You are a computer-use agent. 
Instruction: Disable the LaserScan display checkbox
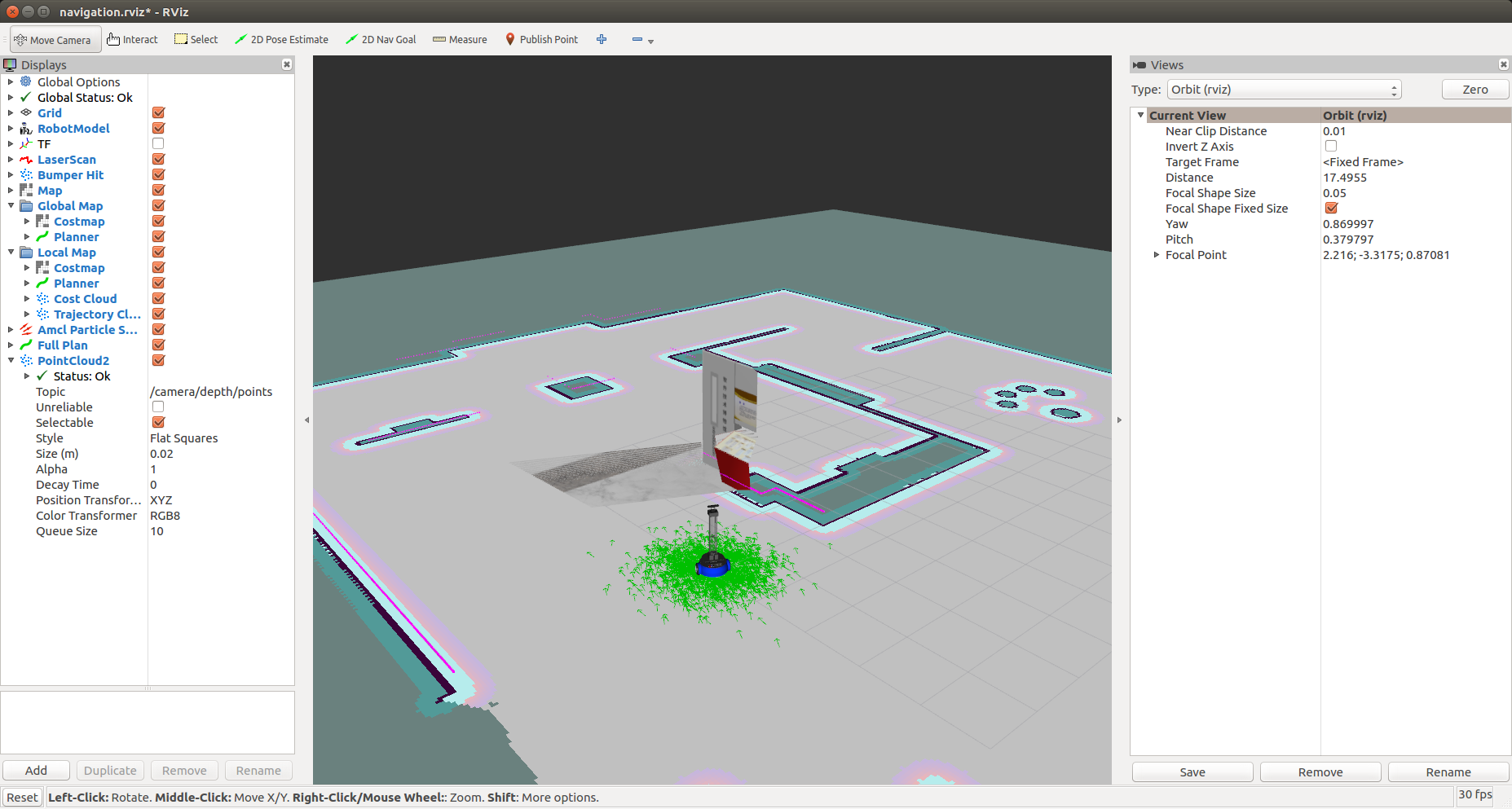tap(158, 160)
